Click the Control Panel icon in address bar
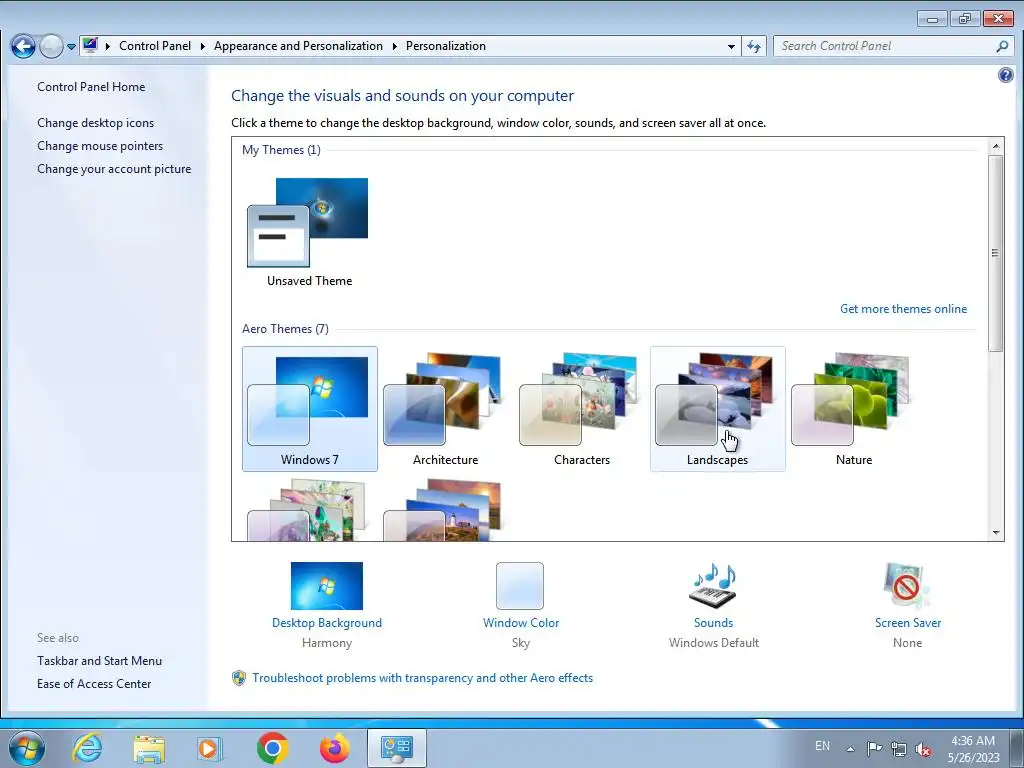The height and width of the screenshot is (768, 1024). 90,46
